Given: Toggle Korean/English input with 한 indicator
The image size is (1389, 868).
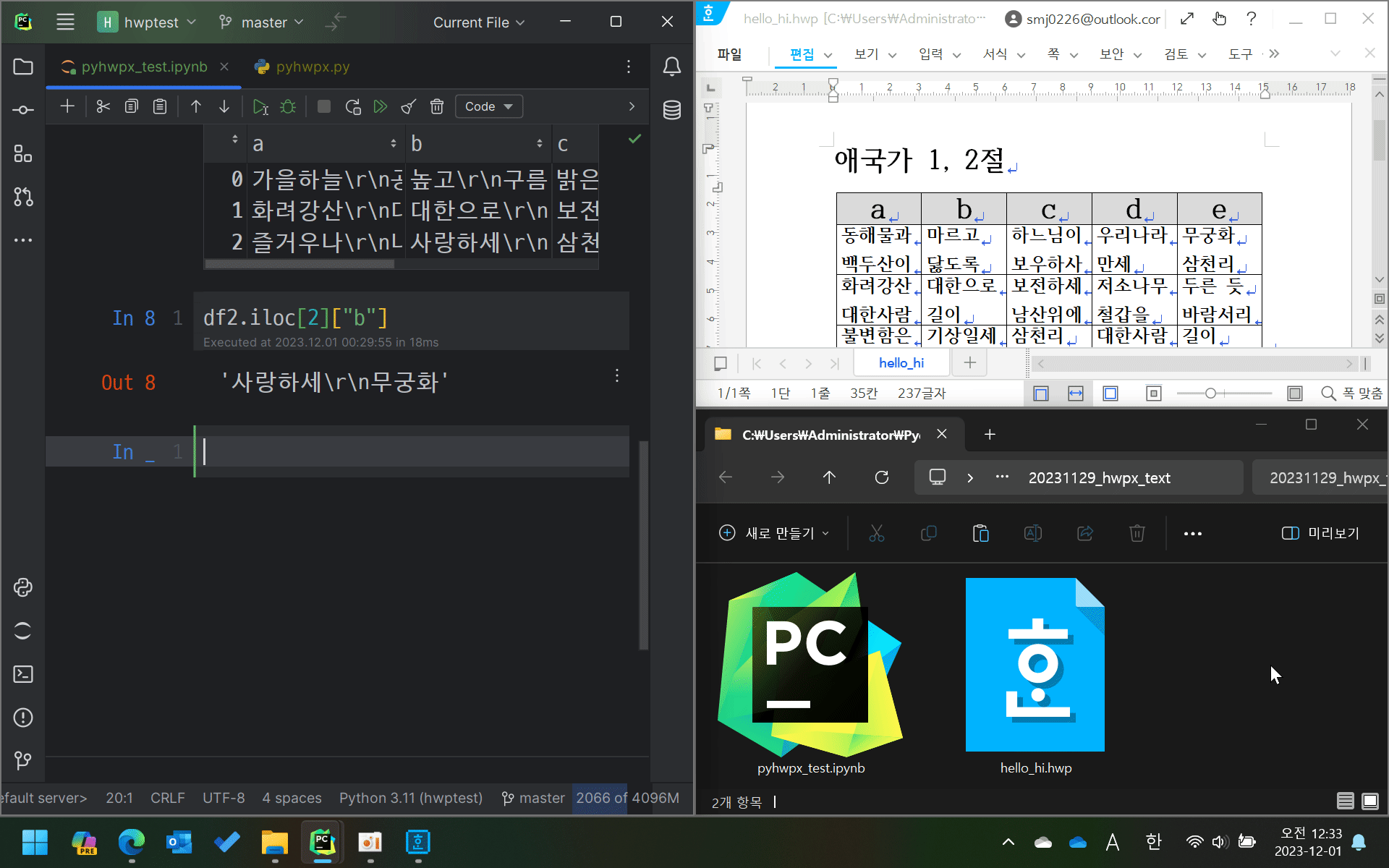Looking at the screenshot, I should pos(1153,842).
